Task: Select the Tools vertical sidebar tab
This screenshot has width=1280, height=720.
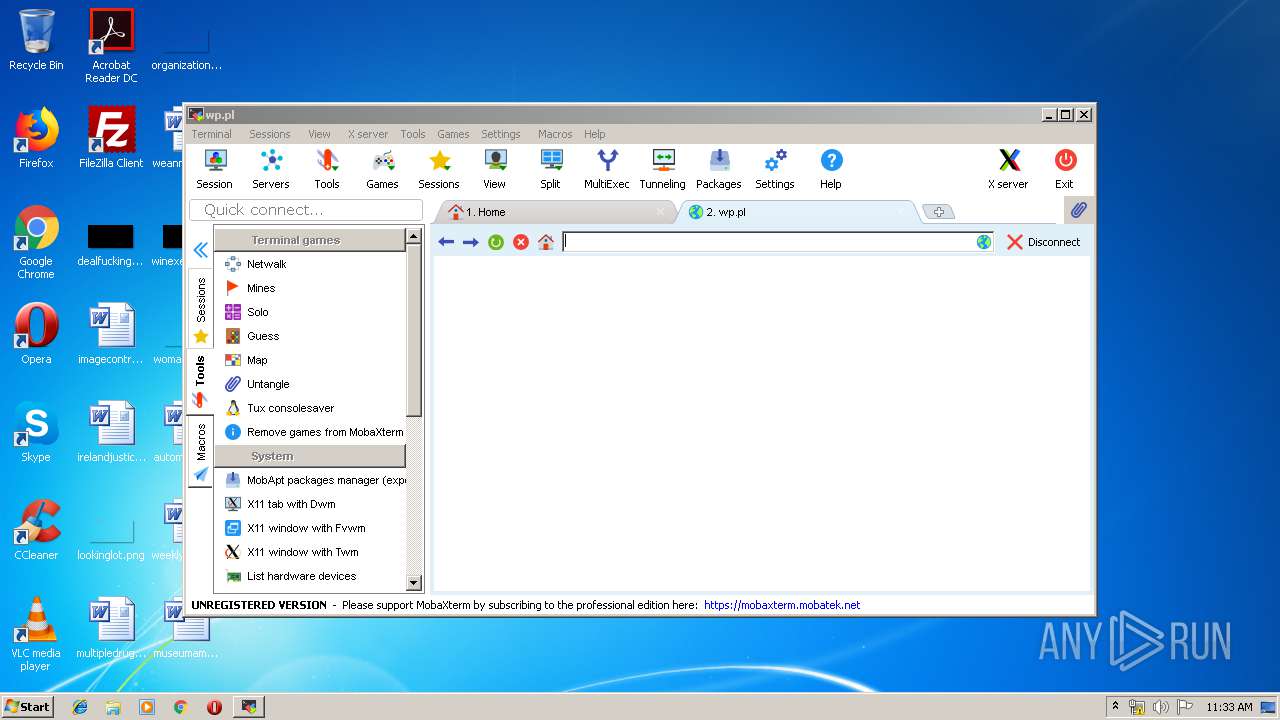Action: (201, 381)
